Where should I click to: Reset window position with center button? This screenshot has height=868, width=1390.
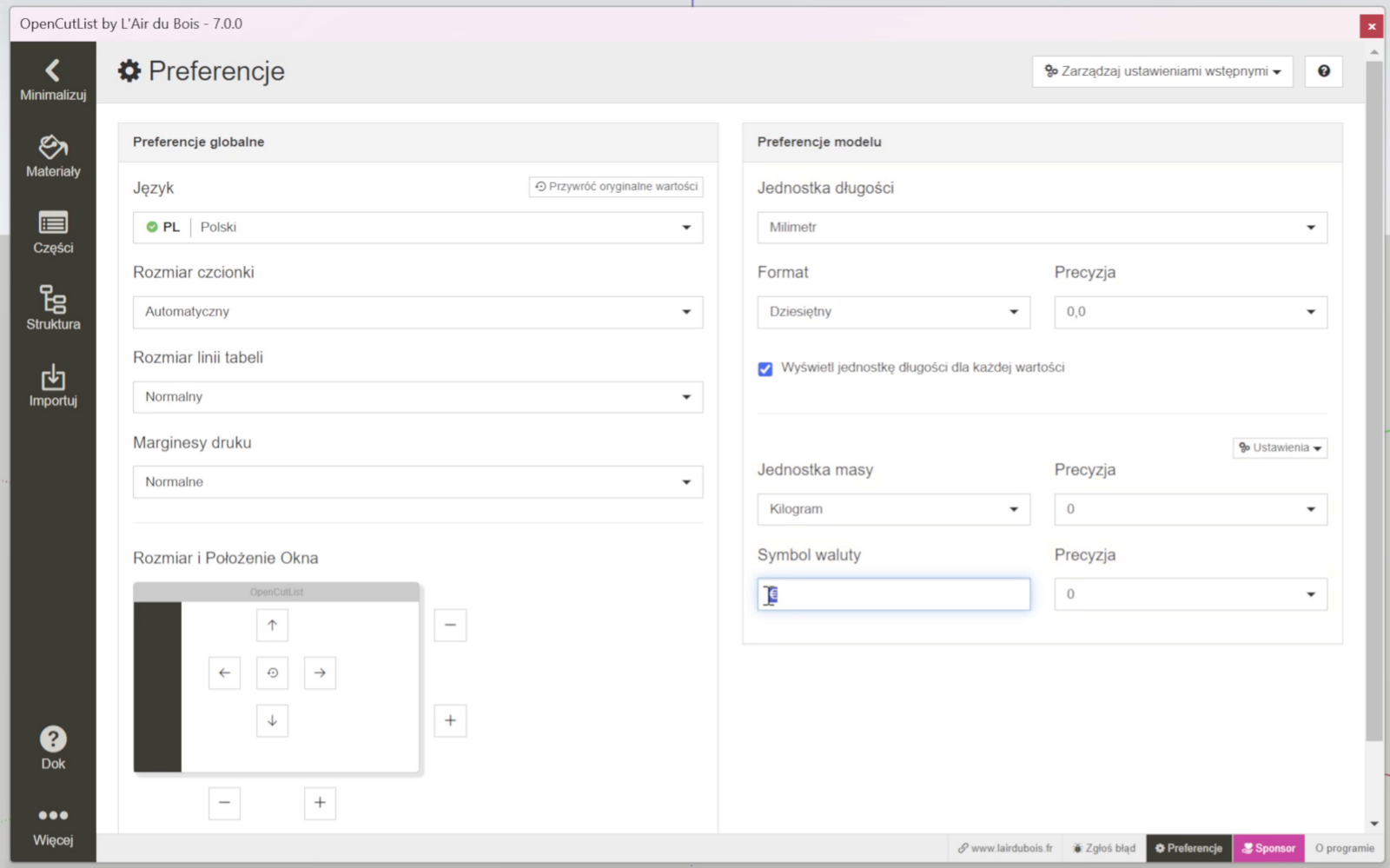(272, 673)
